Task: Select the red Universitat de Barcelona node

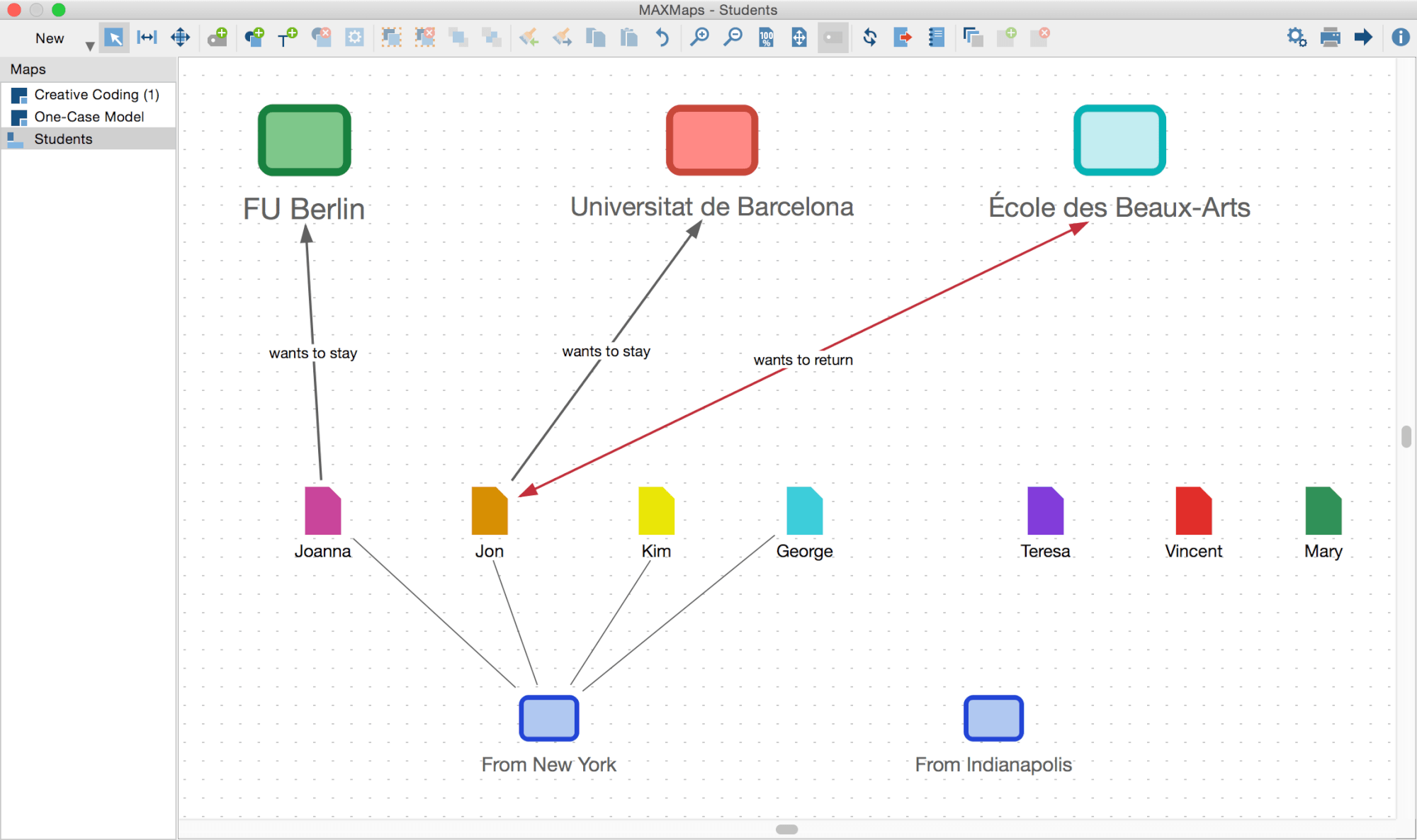Action: pyautogui.click(x=712, y=140)
